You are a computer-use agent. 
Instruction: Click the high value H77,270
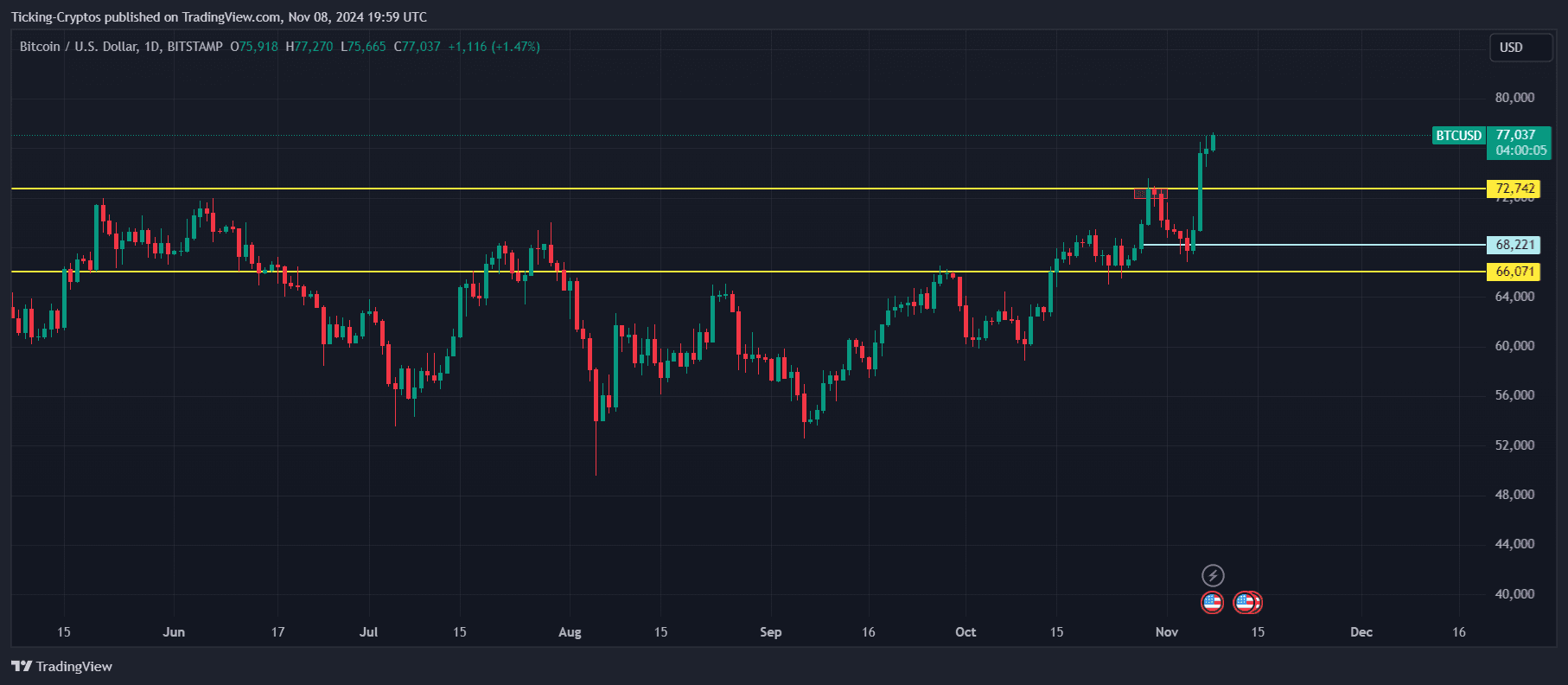pos(309,47)
